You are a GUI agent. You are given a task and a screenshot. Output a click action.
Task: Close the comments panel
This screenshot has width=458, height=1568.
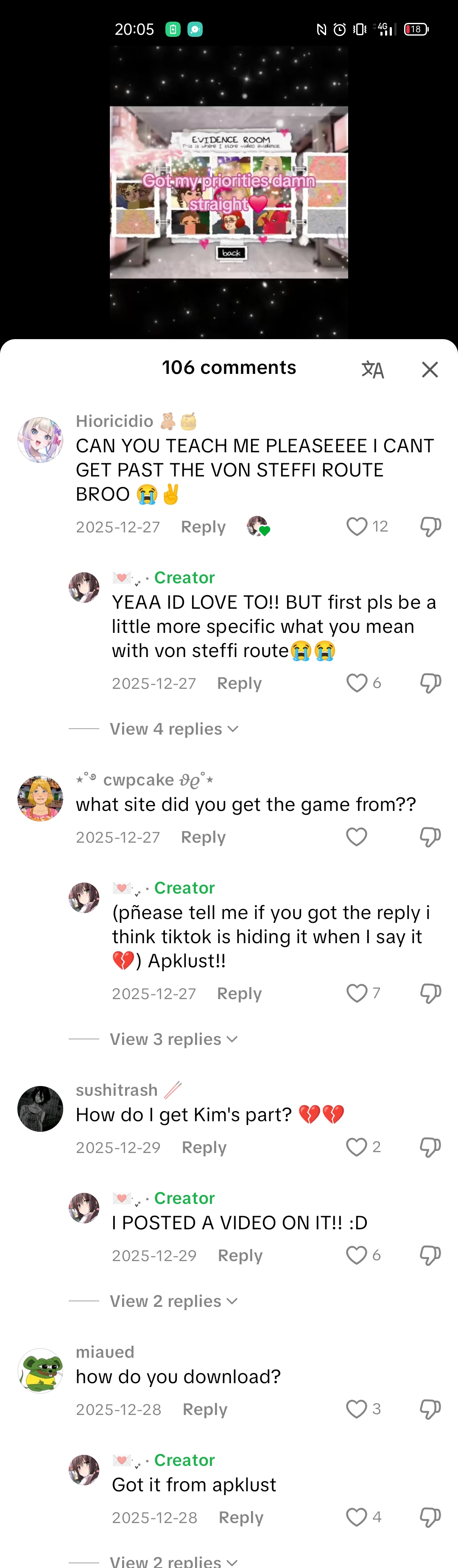[430, 370]
